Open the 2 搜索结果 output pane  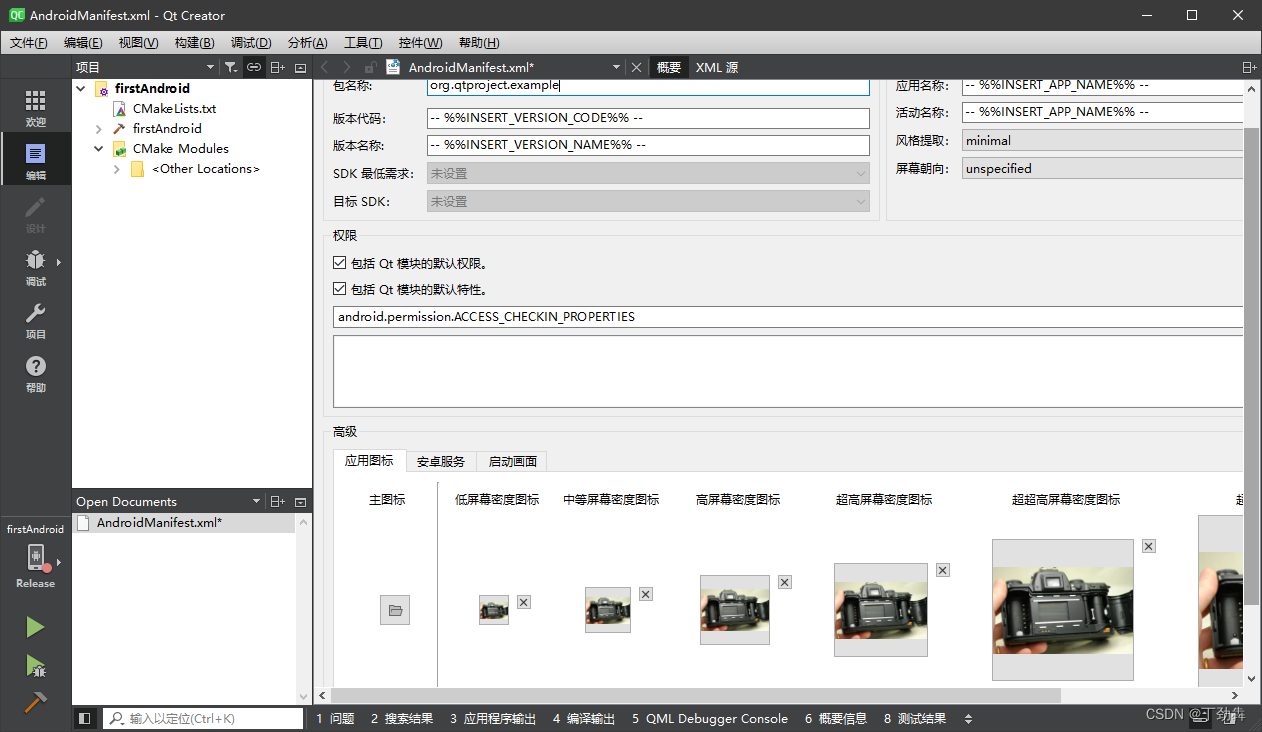coord(402,718)
